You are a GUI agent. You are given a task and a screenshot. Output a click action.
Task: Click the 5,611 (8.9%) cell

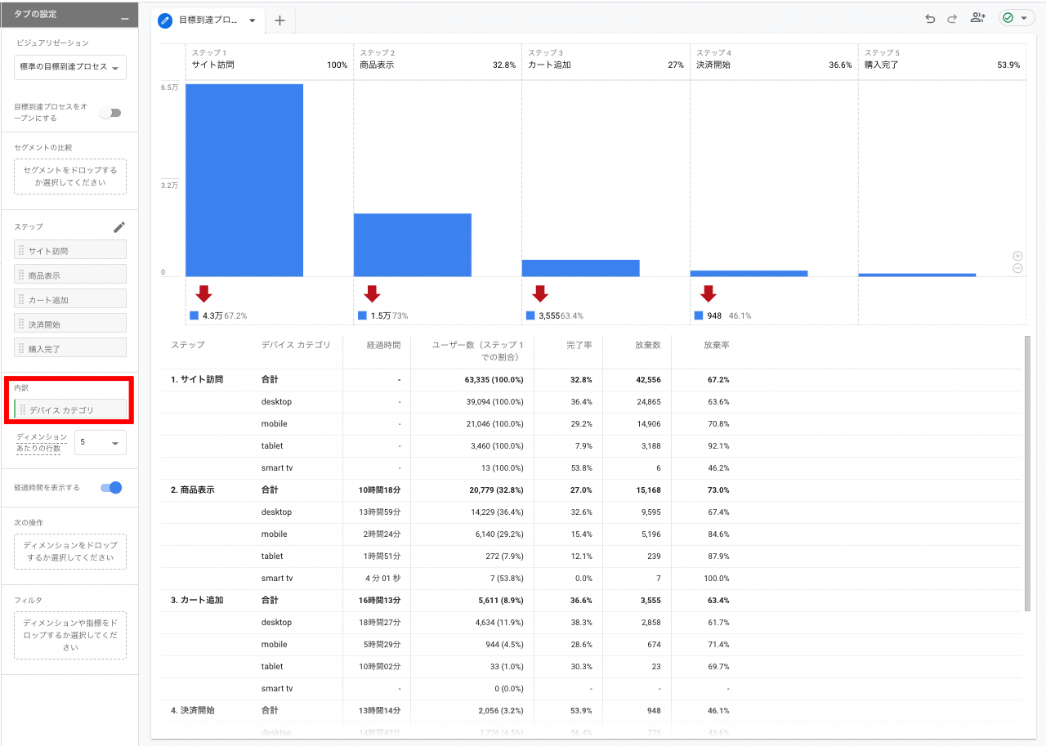(500, 600)
